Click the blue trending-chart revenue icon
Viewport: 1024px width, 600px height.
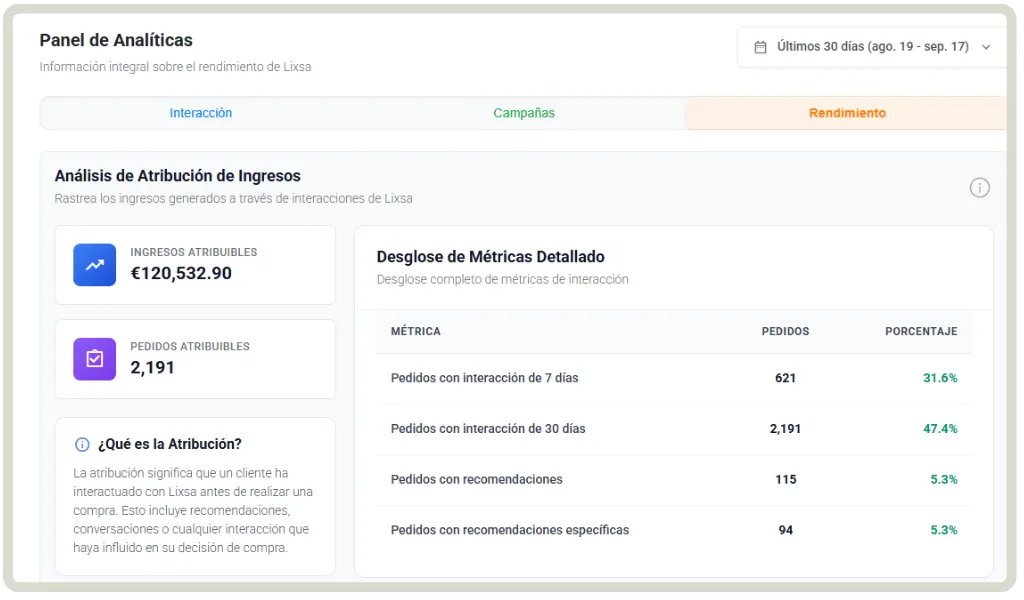click(x=93, y=265)
